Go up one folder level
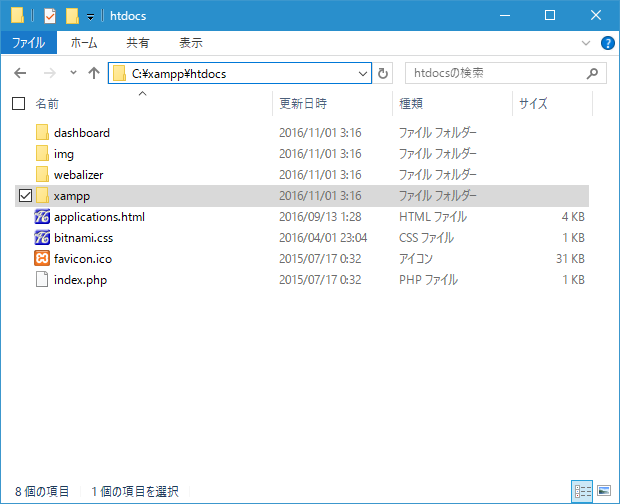 tap(94, 73)
